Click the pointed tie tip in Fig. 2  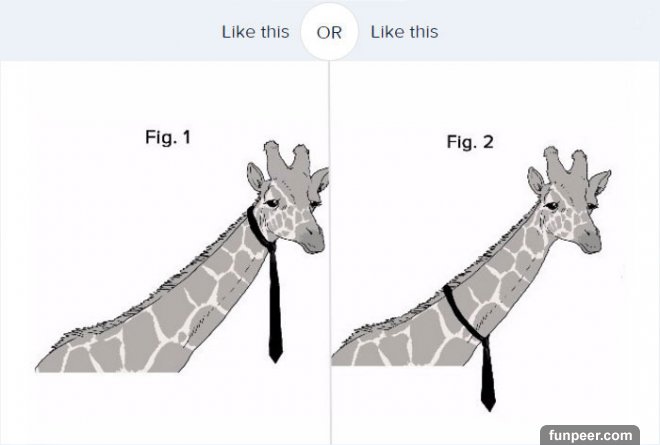point(488,405)
